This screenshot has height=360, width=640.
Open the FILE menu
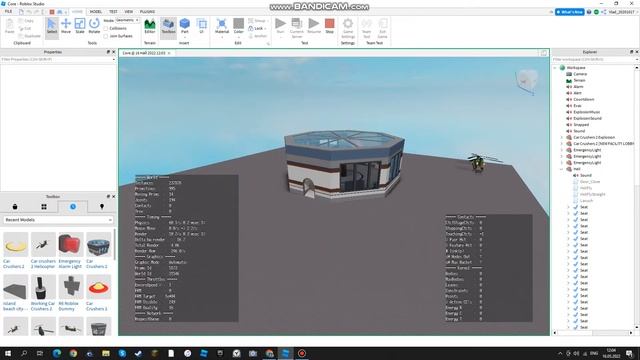pos(8,11)
